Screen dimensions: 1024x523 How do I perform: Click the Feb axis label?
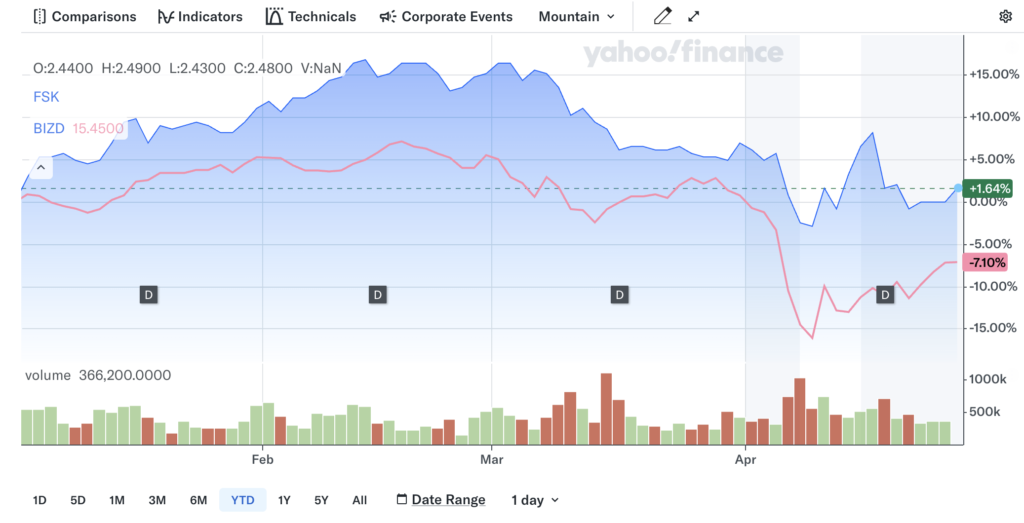263,460
